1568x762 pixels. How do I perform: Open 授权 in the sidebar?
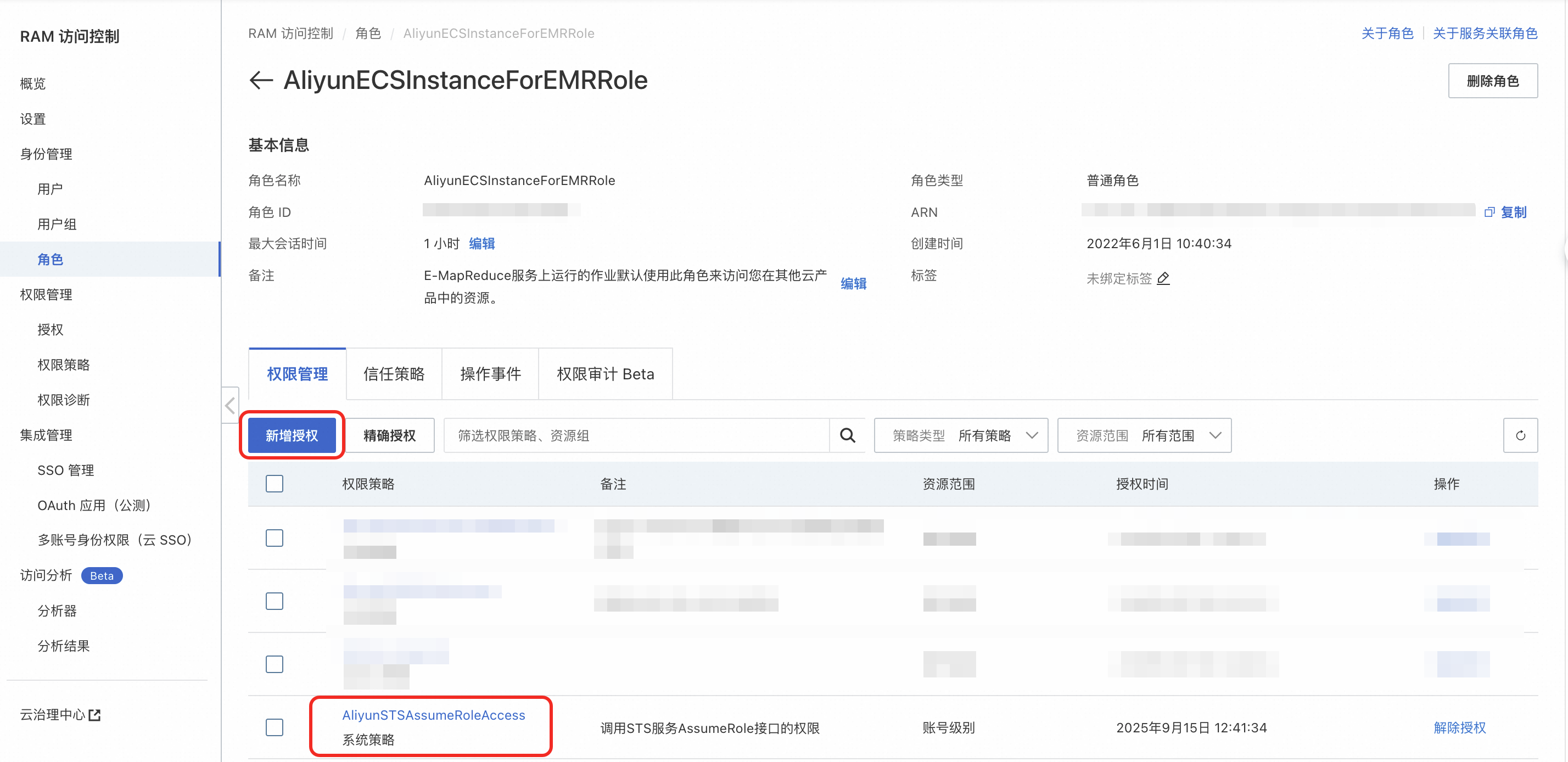click(50, 329)
